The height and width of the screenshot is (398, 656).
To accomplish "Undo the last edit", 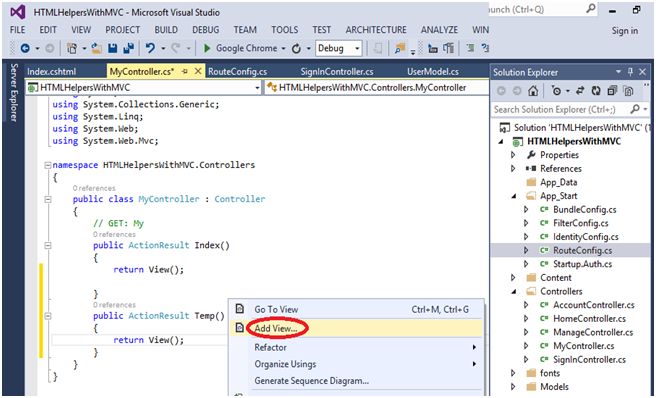I will (150, 49).
